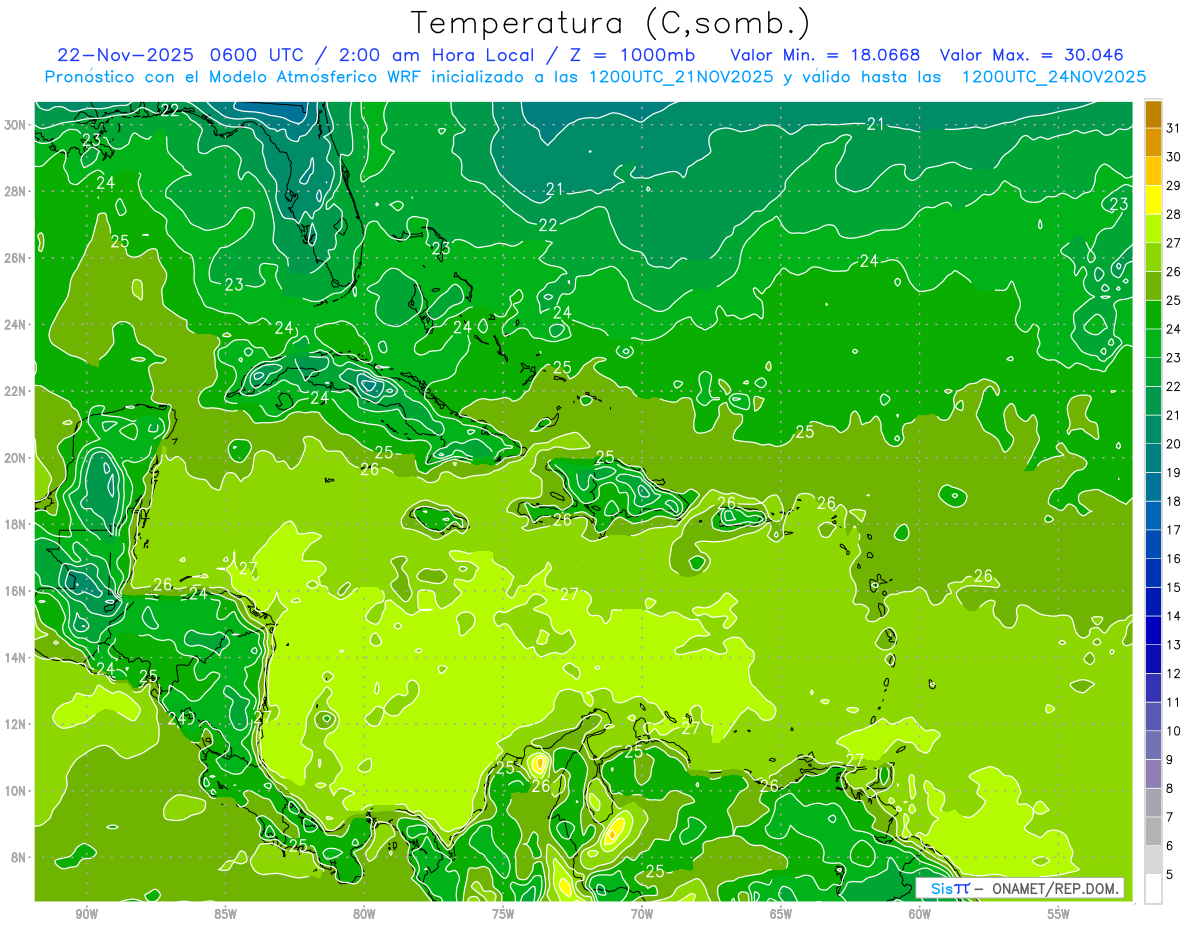Screen dimensions: 1200x927
Task: Select the date text "22-Nov-2025 0600 UTC"
Action: coord(185,54)
